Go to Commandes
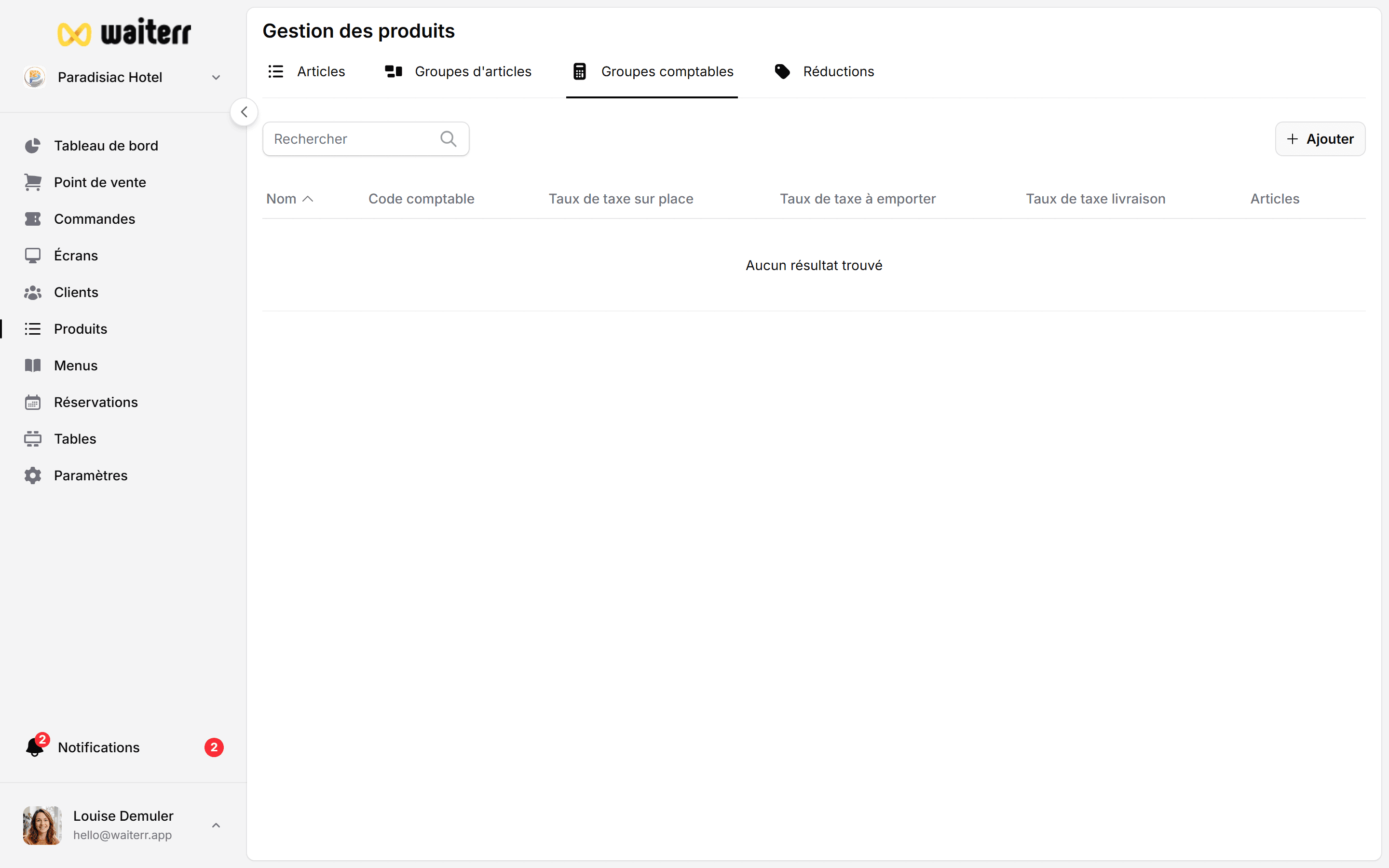This screenshot has height=868, width=1389. coord(95,219)
